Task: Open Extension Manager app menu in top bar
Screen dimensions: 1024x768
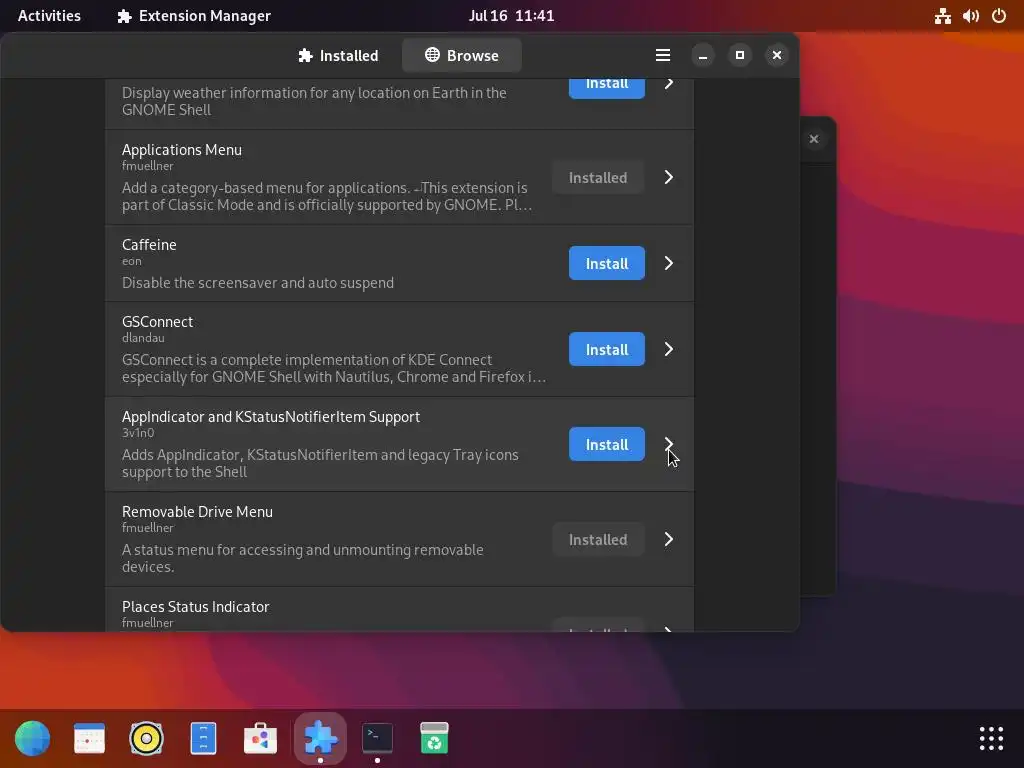Action: click(194, 16)
